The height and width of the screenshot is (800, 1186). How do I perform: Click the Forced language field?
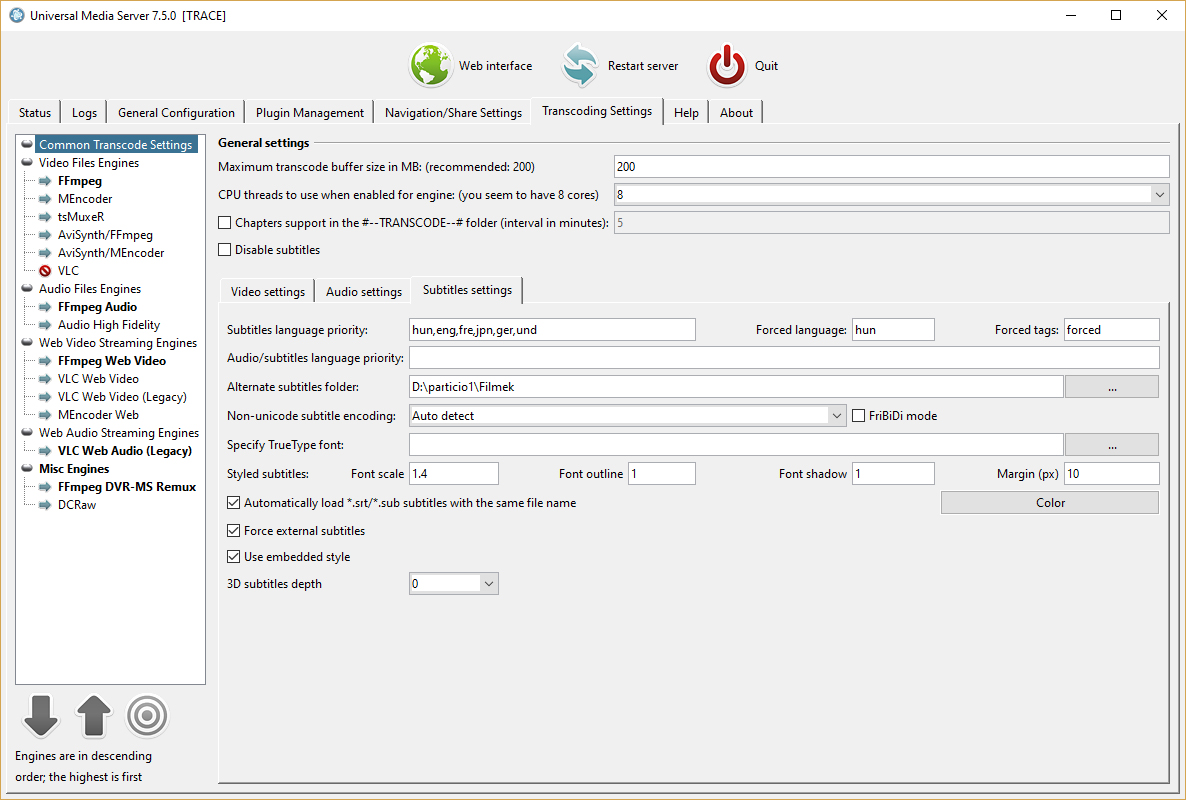[x=893, y=330]
